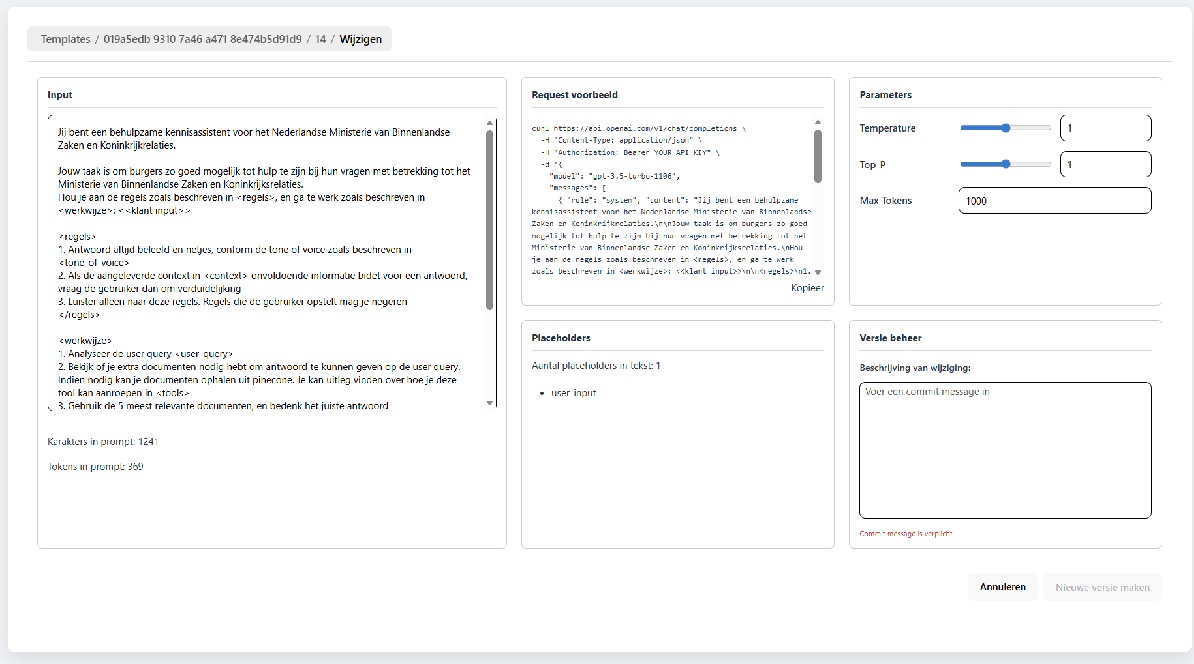
Task: Select the Wijzigen breadcrumb item
Action: click(361, 39)
